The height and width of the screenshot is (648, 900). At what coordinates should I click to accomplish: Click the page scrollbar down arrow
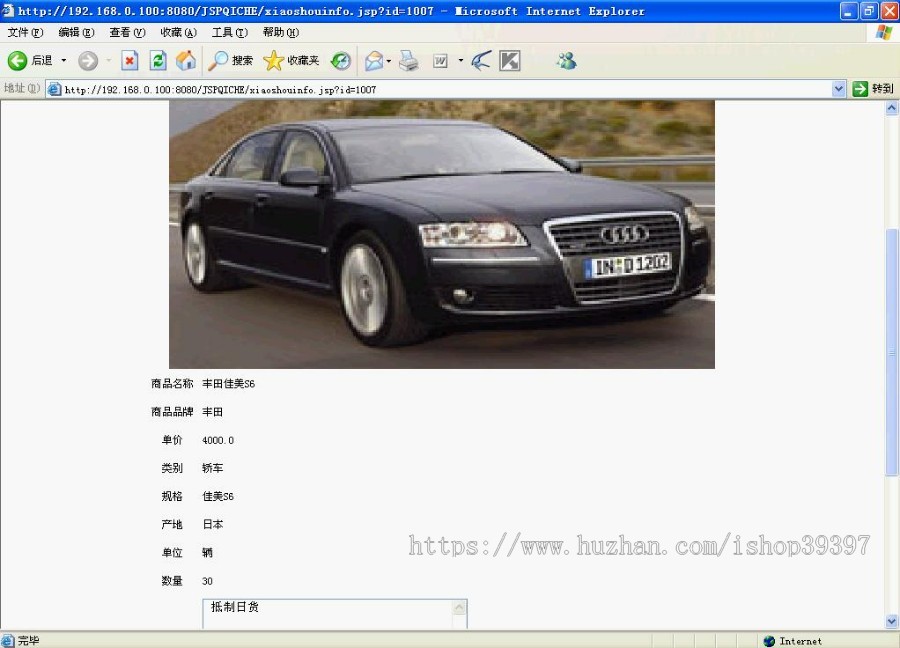click(891, 622)
